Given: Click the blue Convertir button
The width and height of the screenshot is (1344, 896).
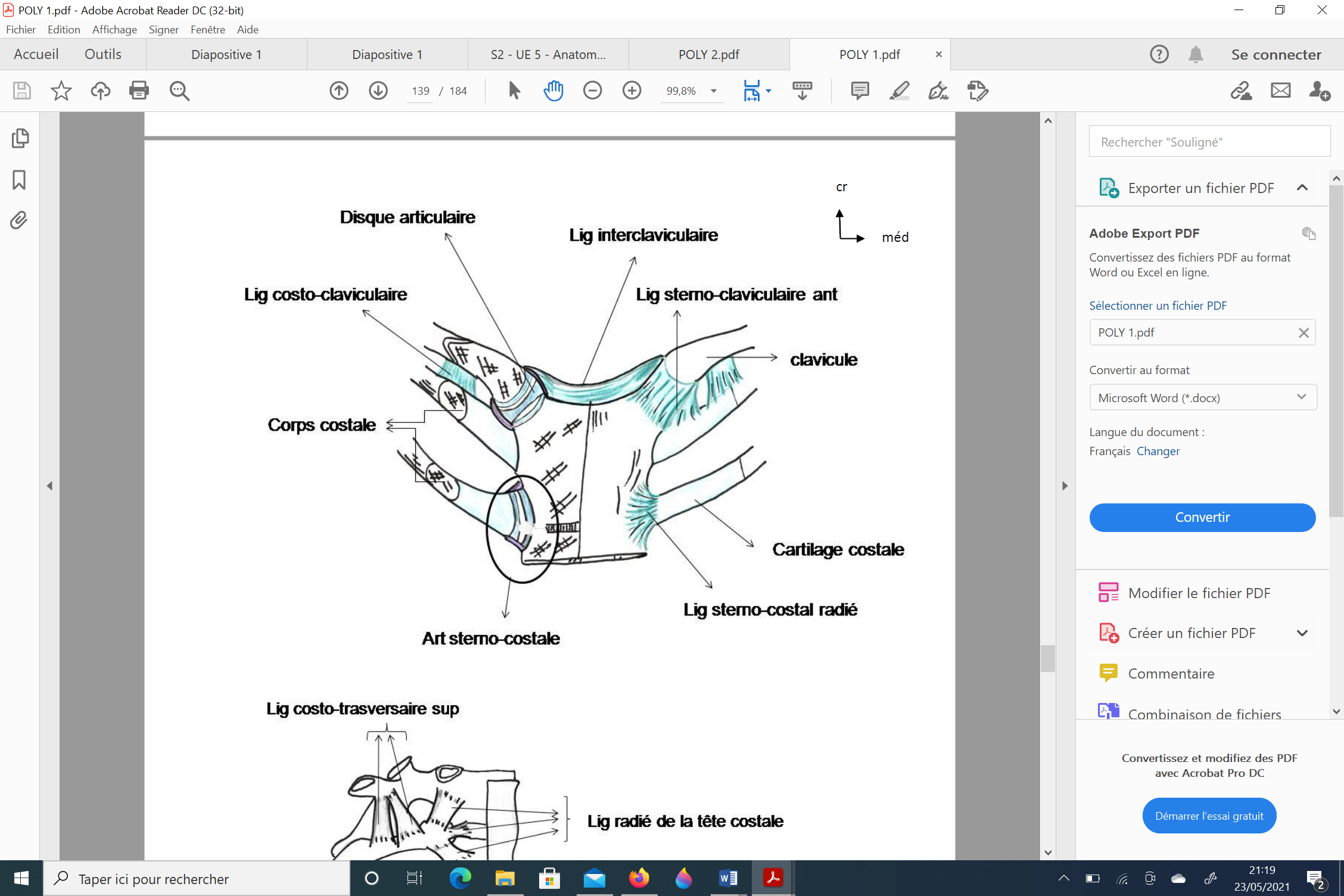Looking at the screenshot, I should tap(1202, 517).
